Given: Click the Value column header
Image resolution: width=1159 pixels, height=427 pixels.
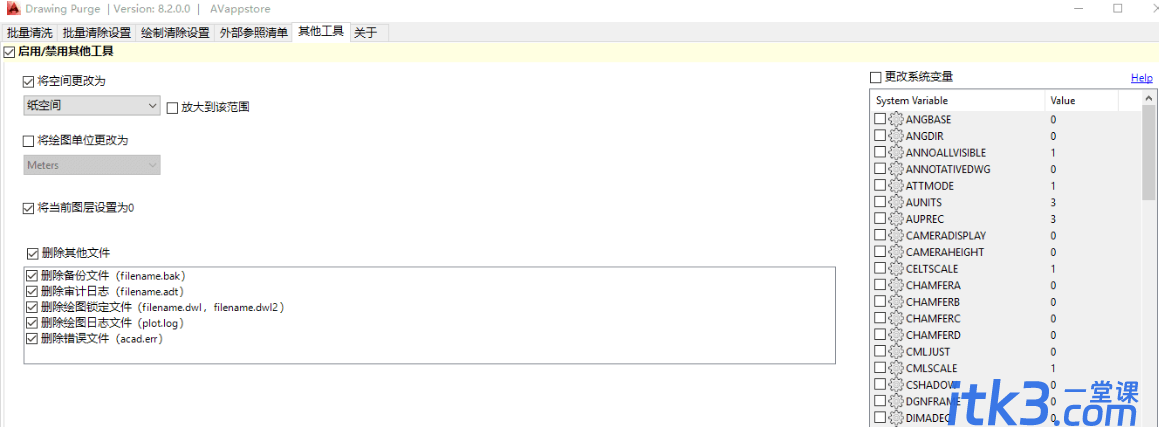Looking at the screenshot, I should [x=1082, y=100].
